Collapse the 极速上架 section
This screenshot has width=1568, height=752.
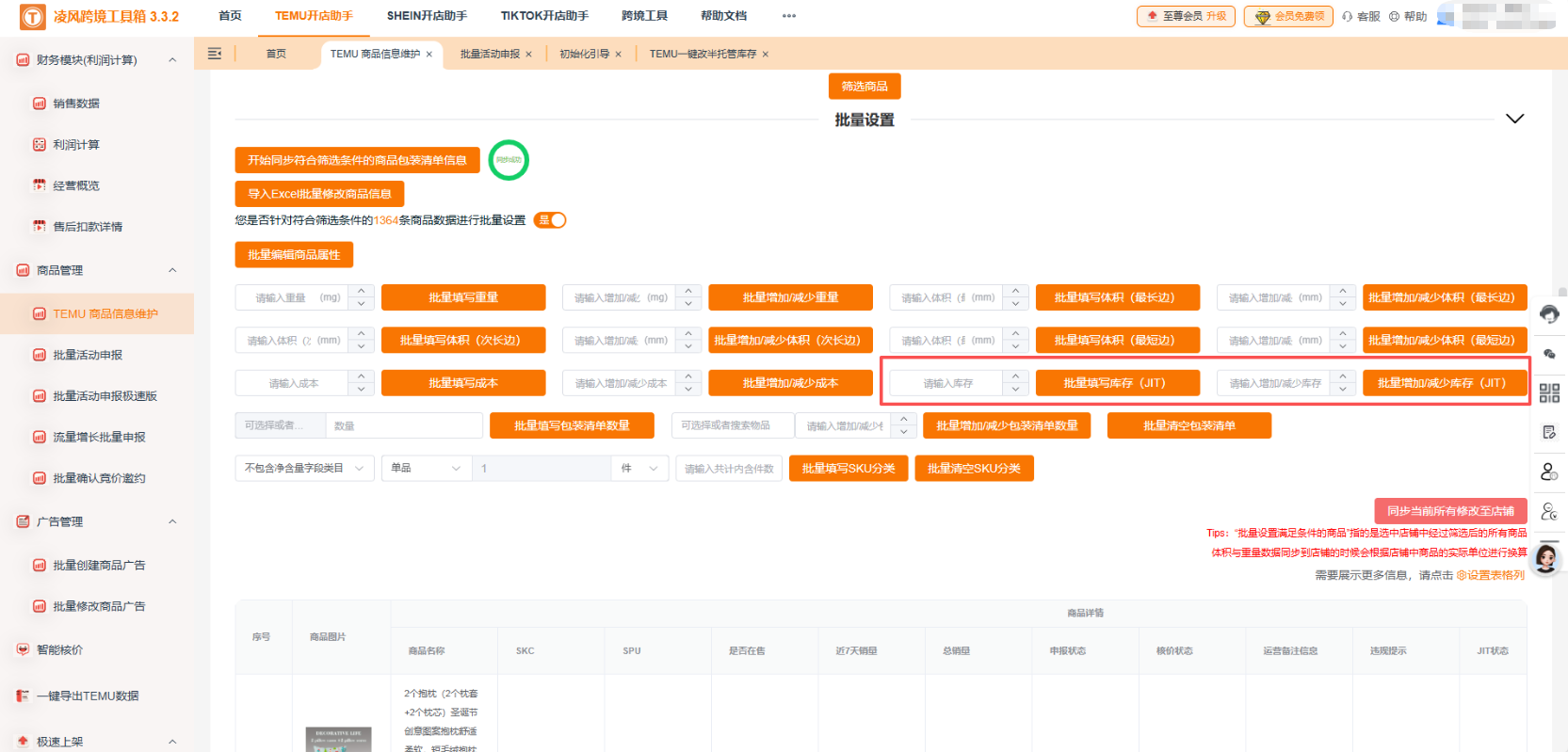[x=172, y=742]
